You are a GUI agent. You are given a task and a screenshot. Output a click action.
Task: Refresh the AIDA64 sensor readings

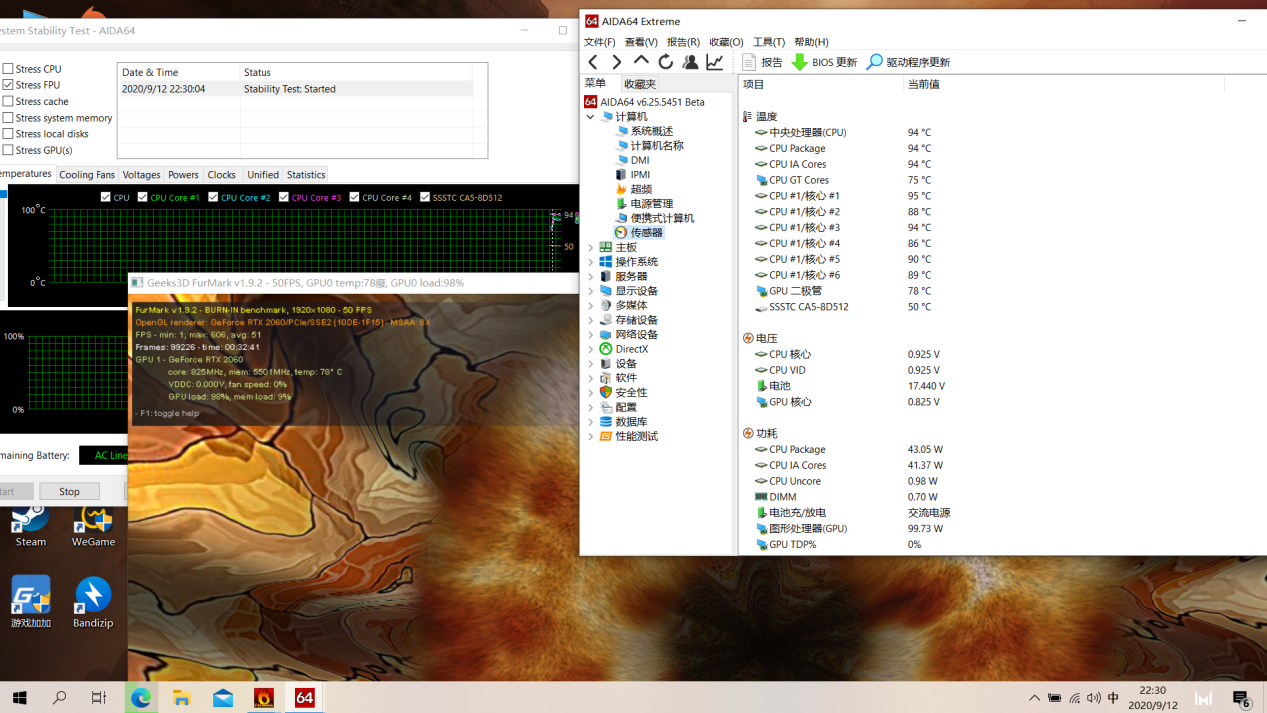coord(665,62)
